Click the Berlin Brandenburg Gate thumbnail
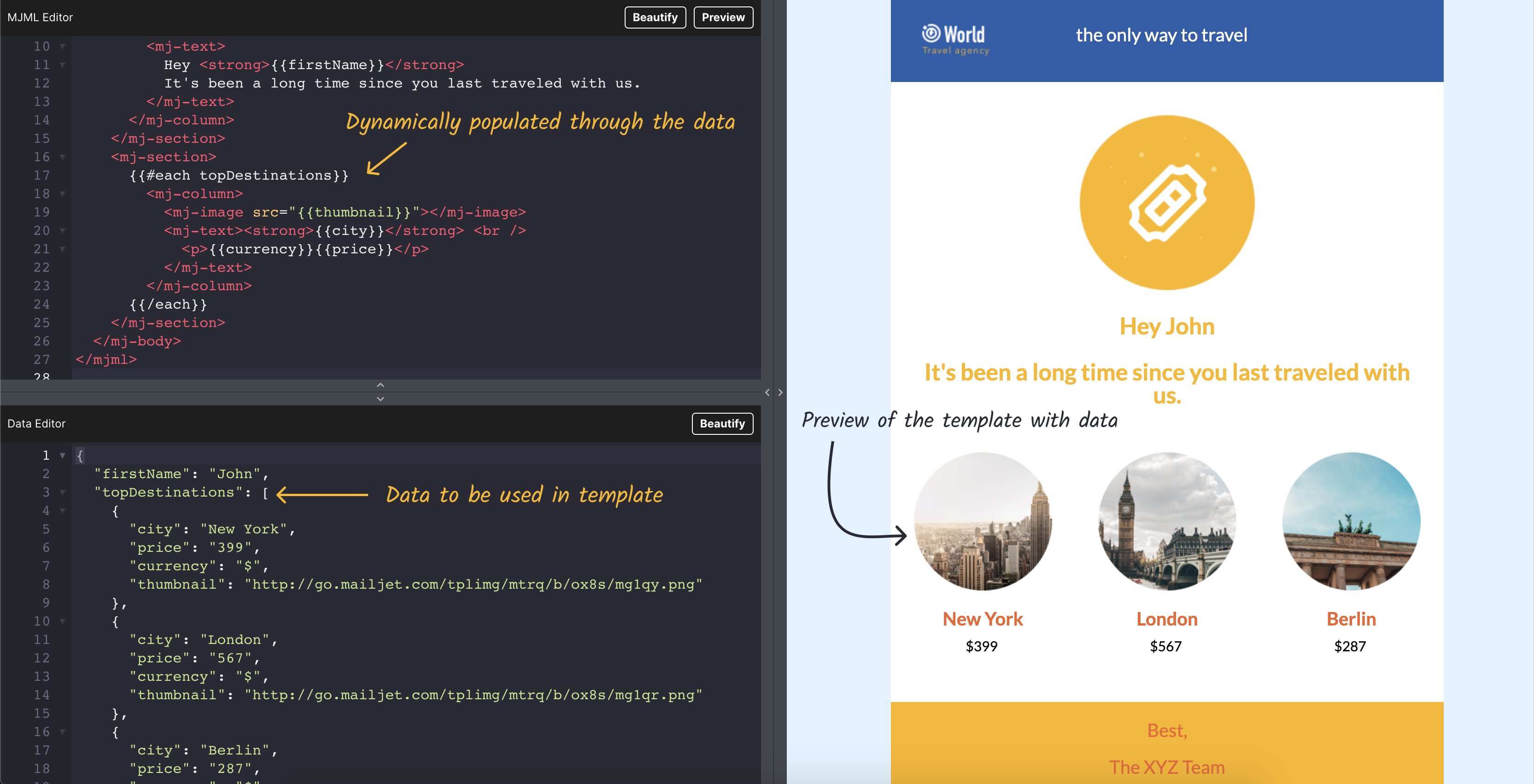The image size is (1534, 784). (x=1351, y=521)
